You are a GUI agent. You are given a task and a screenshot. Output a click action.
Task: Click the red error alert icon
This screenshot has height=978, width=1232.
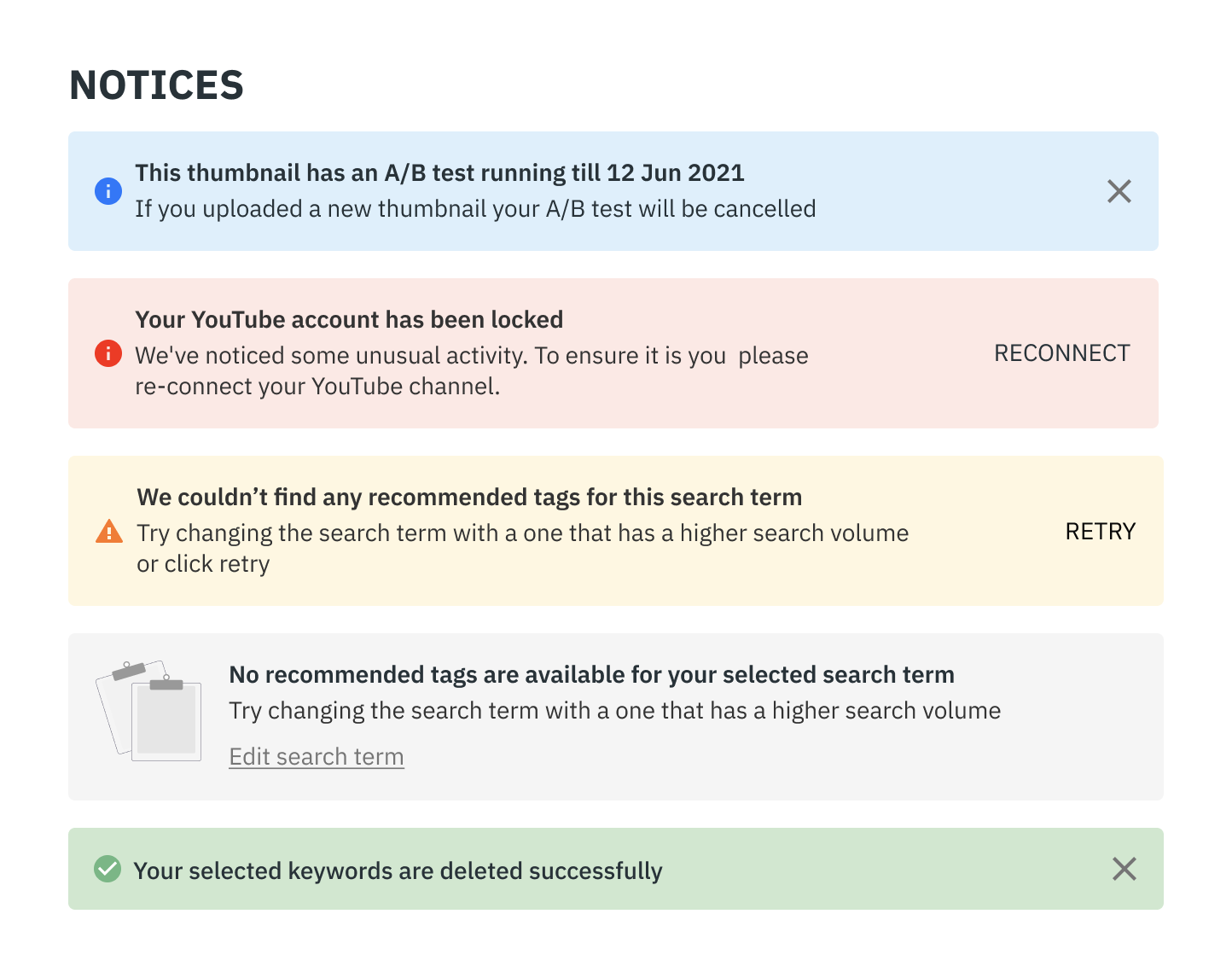pyautogui.click(x=108, y=352)
